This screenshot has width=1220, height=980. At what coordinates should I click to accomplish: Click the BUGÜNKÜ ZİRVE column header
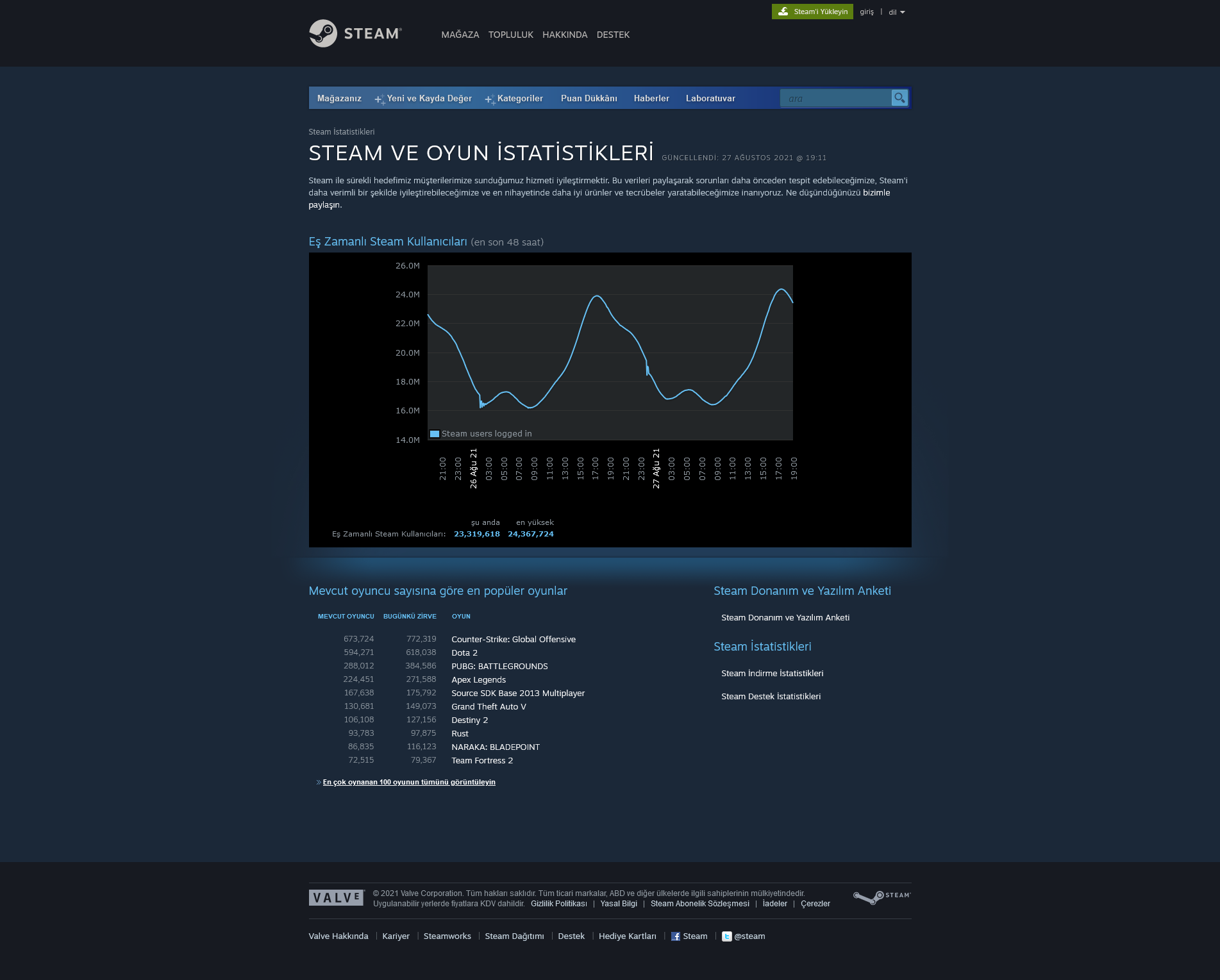[x=410, y=617]
